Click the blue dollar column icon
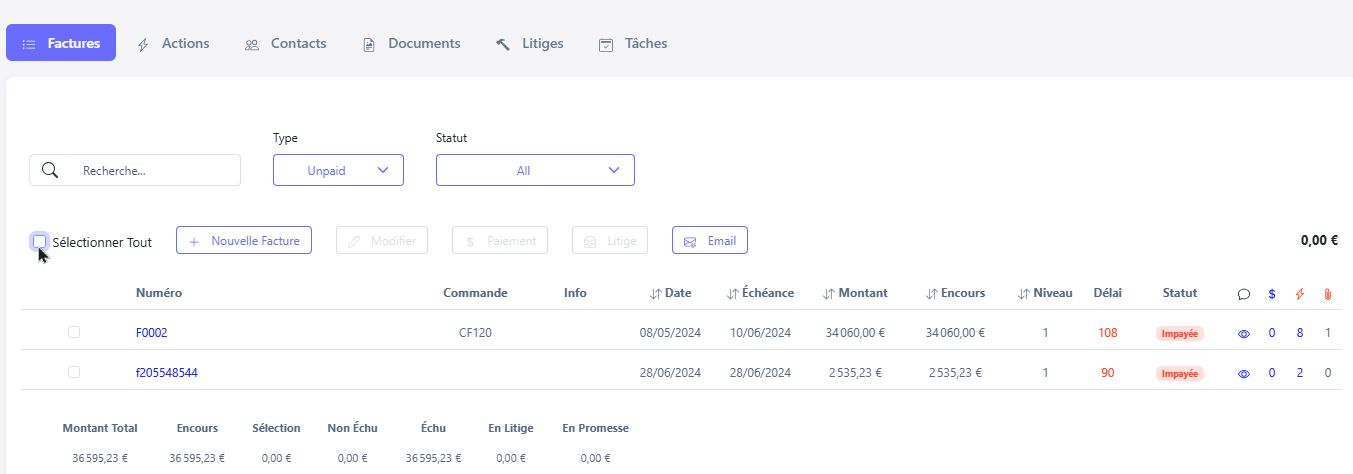The height and width of the screenshot is (474, 1353). point(1272,294)
